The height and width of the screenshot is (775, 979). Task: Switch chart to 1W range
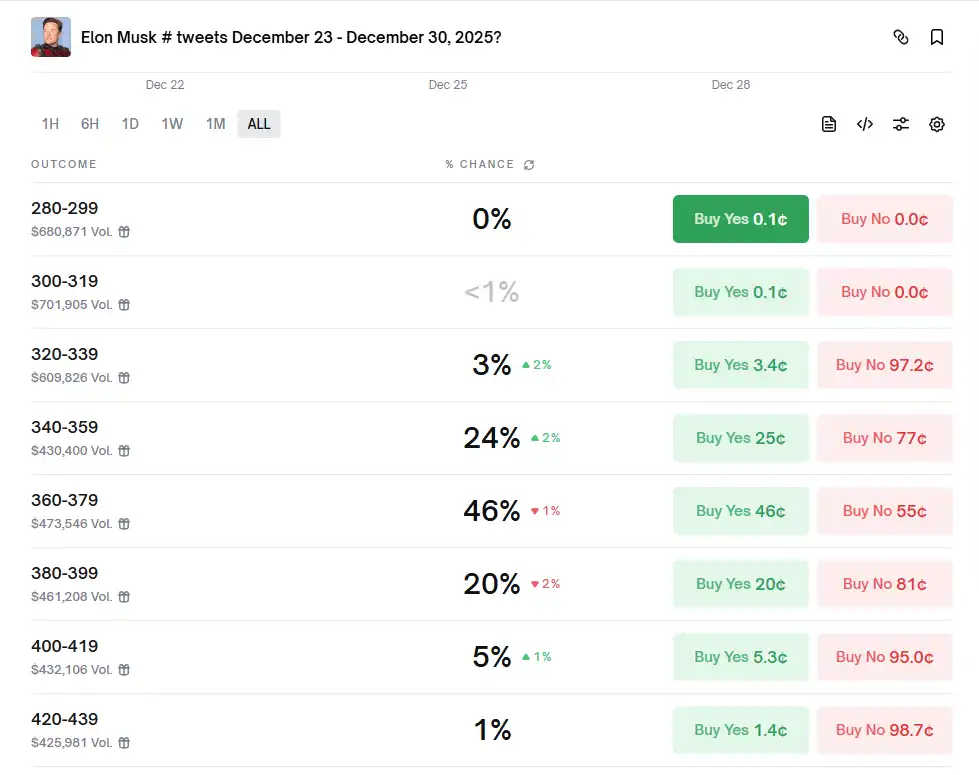172,124
